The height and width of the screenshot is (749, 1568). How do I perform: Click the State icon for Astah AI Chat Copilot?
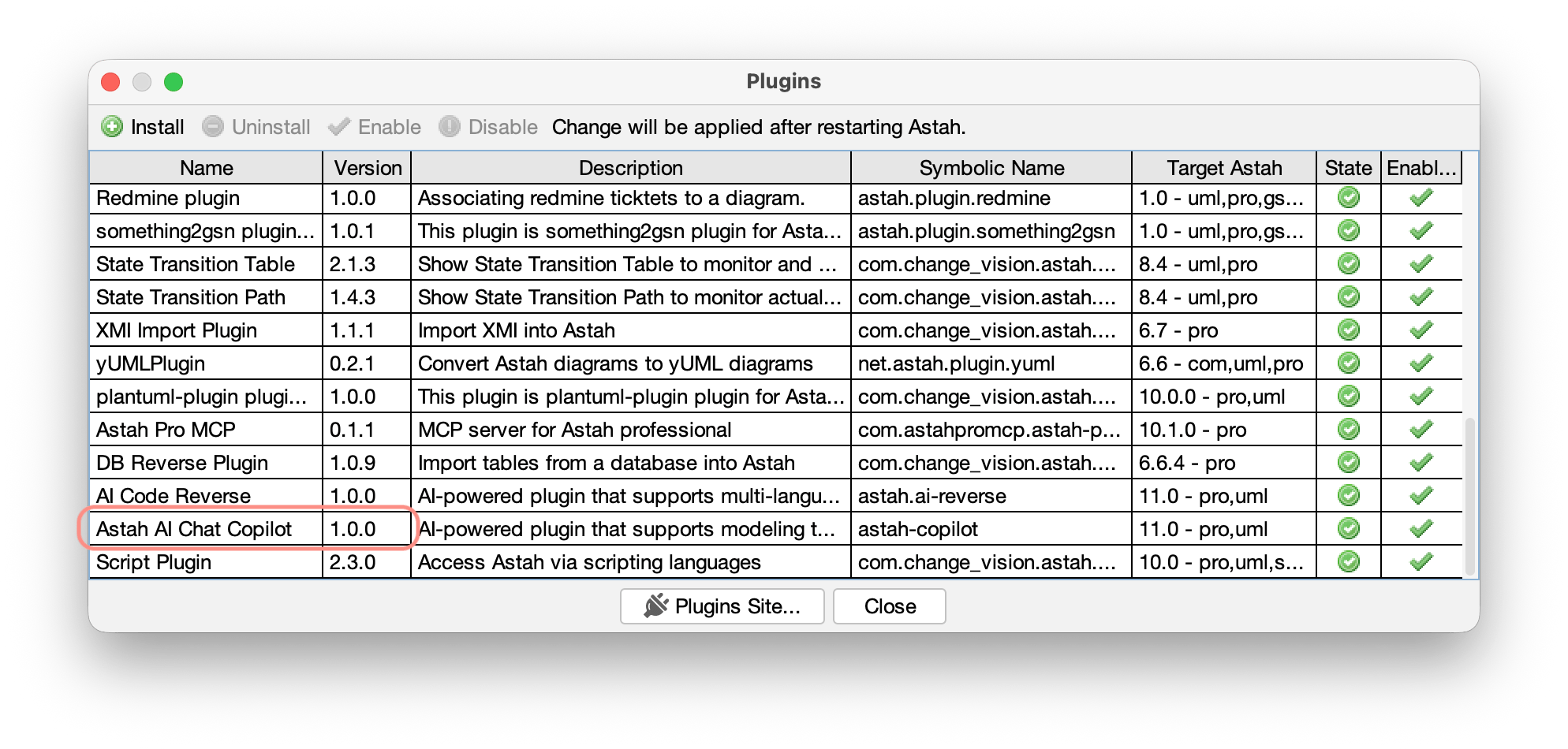(x=1347, y=528)
